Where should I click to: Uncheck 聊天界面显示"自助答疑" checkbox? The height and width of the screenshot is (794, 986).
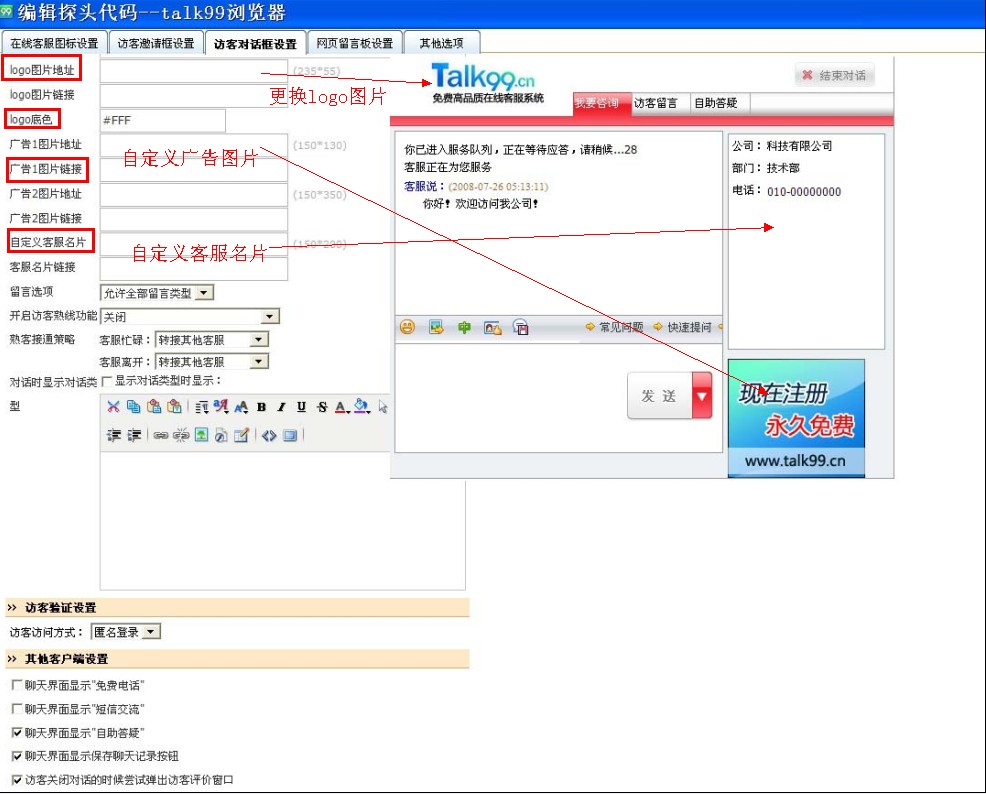[x=17, y=732]
